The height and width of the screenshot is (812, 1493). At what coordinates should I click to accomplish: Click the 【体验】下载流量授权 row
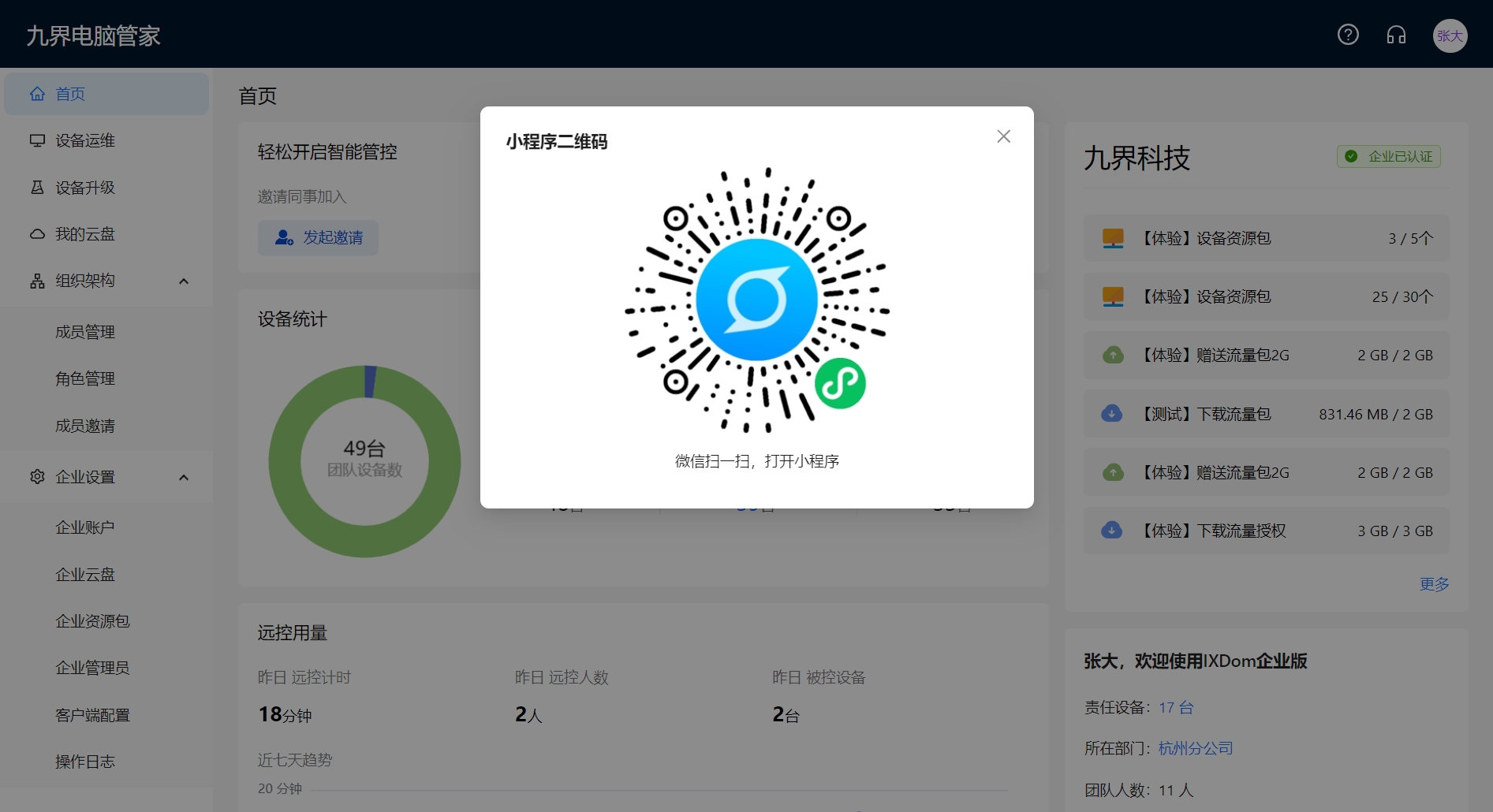pos(1267,531)
